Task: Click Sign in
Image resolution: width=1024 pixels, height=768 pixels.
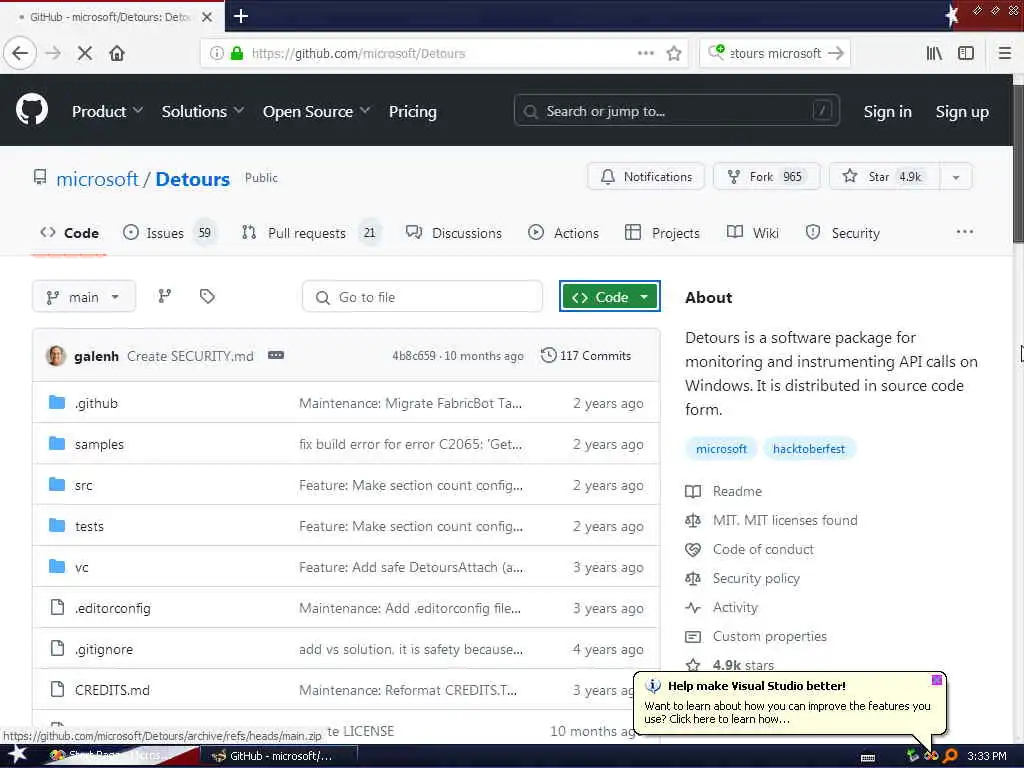Action: pyautogui.click(x=888, y=112)
